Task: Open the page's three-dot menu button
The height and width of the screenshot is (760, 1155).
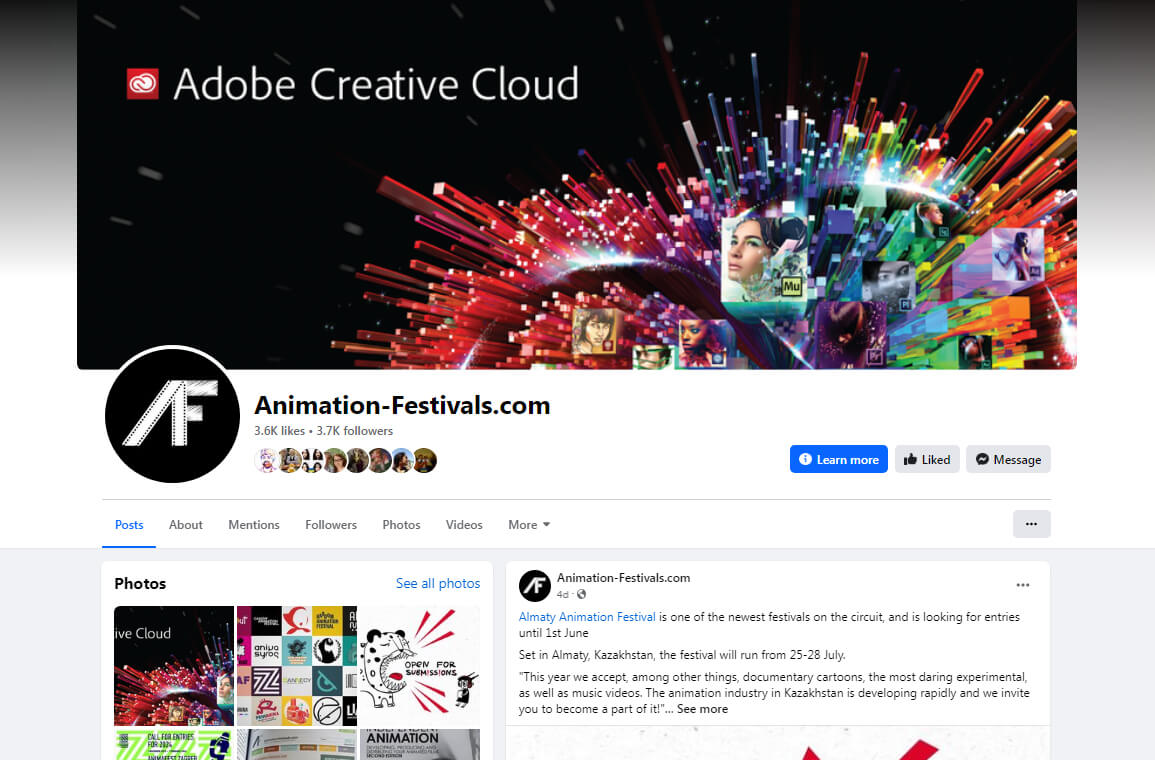Action: coord(1031,524)
